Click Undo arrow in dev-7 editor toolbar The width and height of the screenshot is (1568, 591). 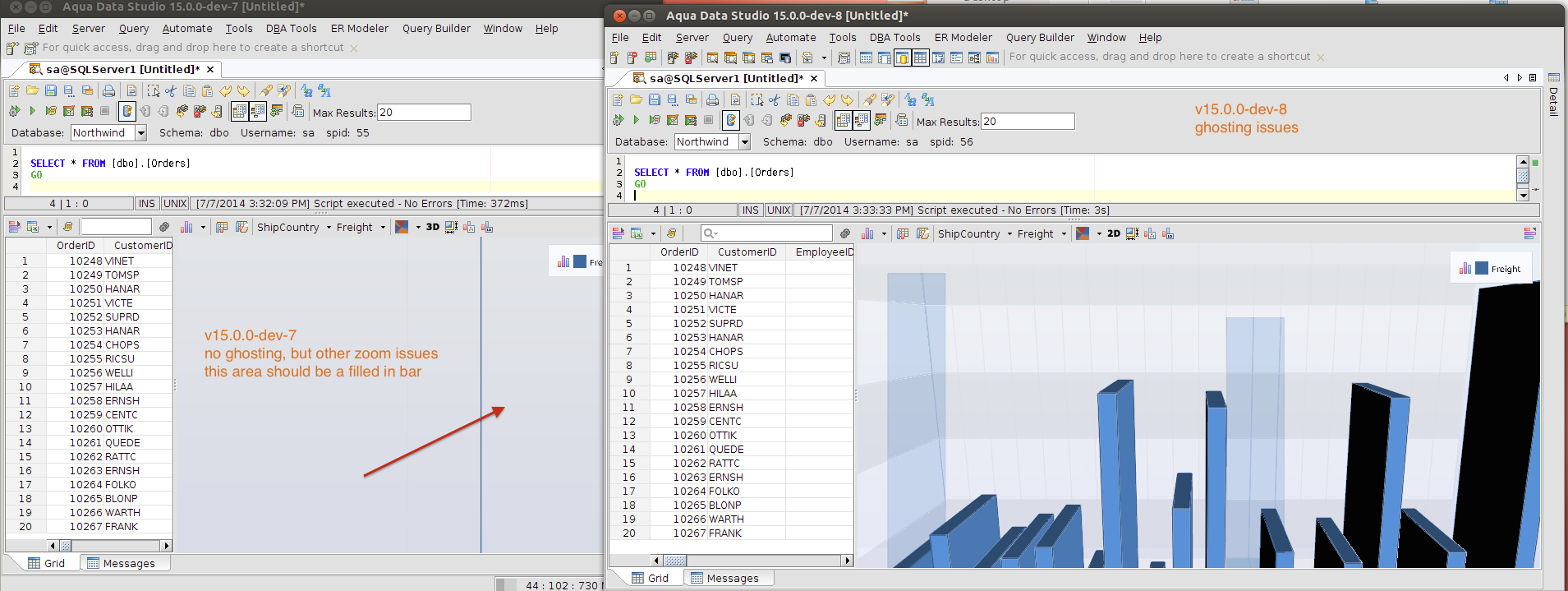(225, 90)
